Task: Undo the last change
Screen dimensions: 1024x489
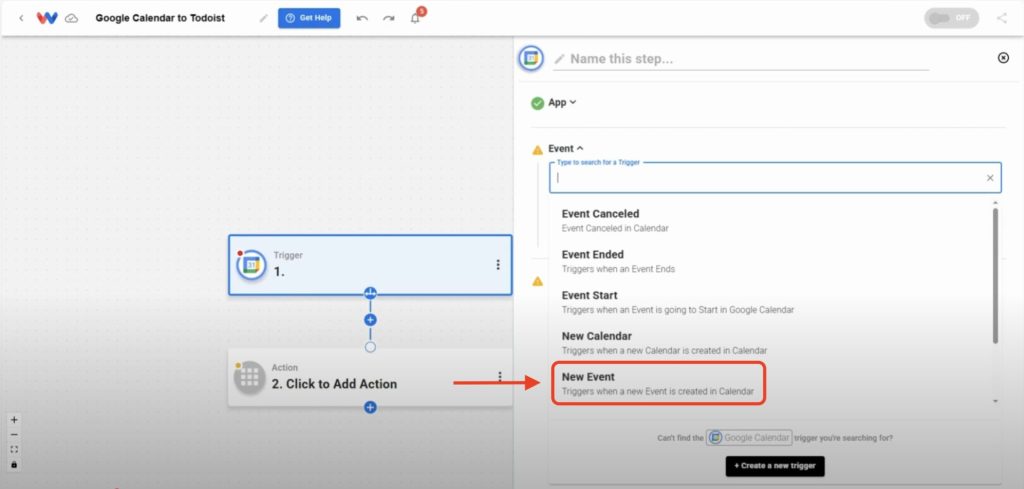Action: click(362, 18)
